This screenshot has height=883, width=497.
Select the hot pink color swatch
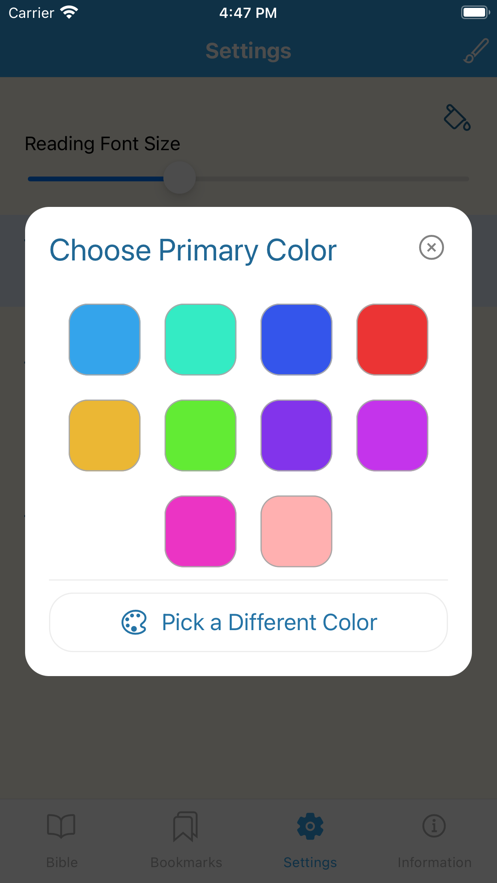click(200, 531)
